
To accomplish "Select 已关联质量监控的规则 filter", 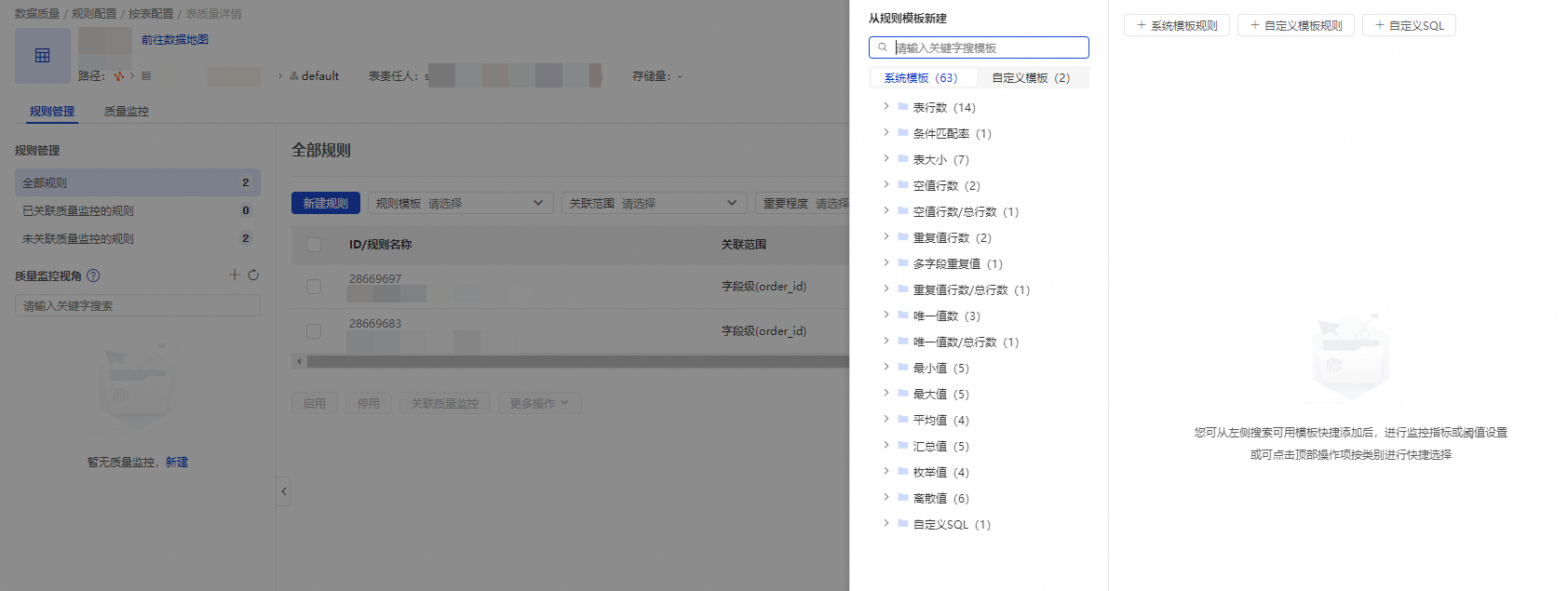I will click(138, 210).
